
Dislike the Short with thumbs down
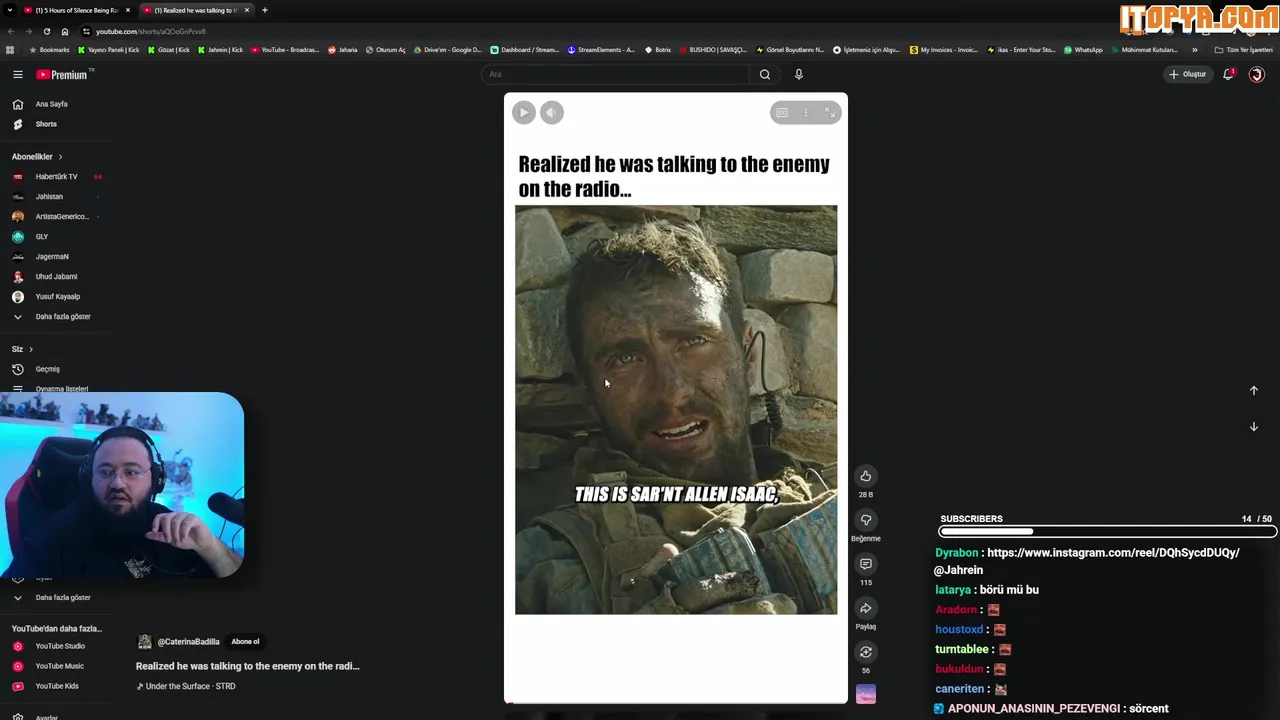coord(866,520)
